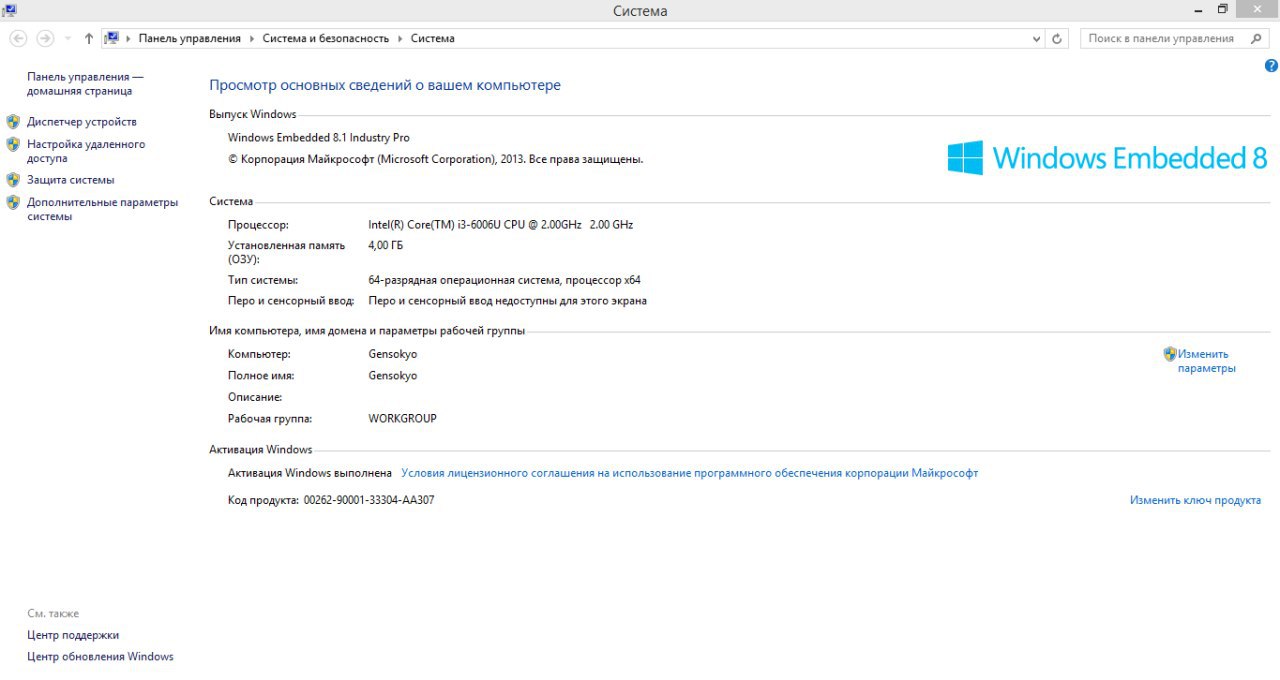Click the "Изменить параметры" link
The image size is (1280, 680).
tap(1207, 361)
